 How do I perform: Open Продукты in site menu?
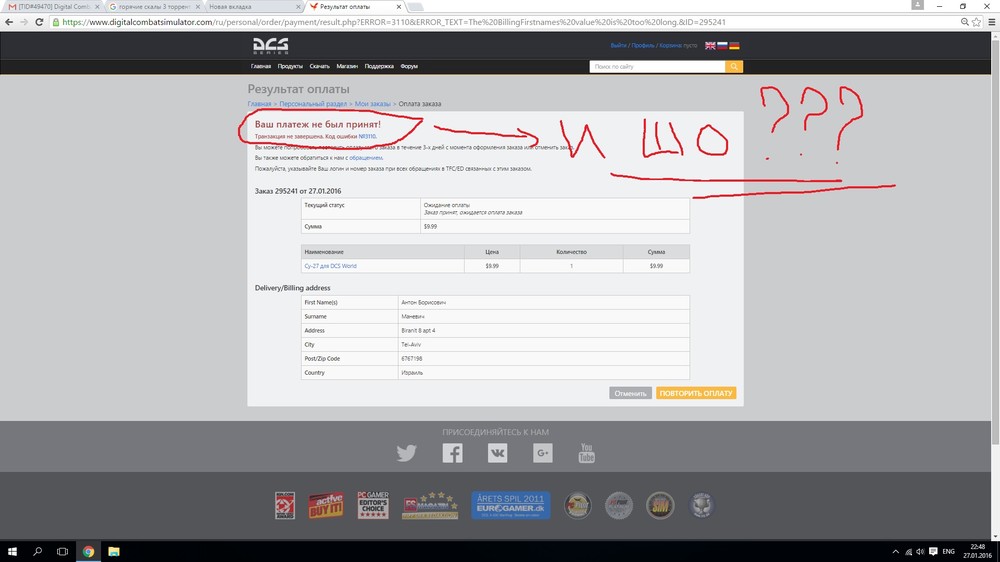click(x=290, y=66)
